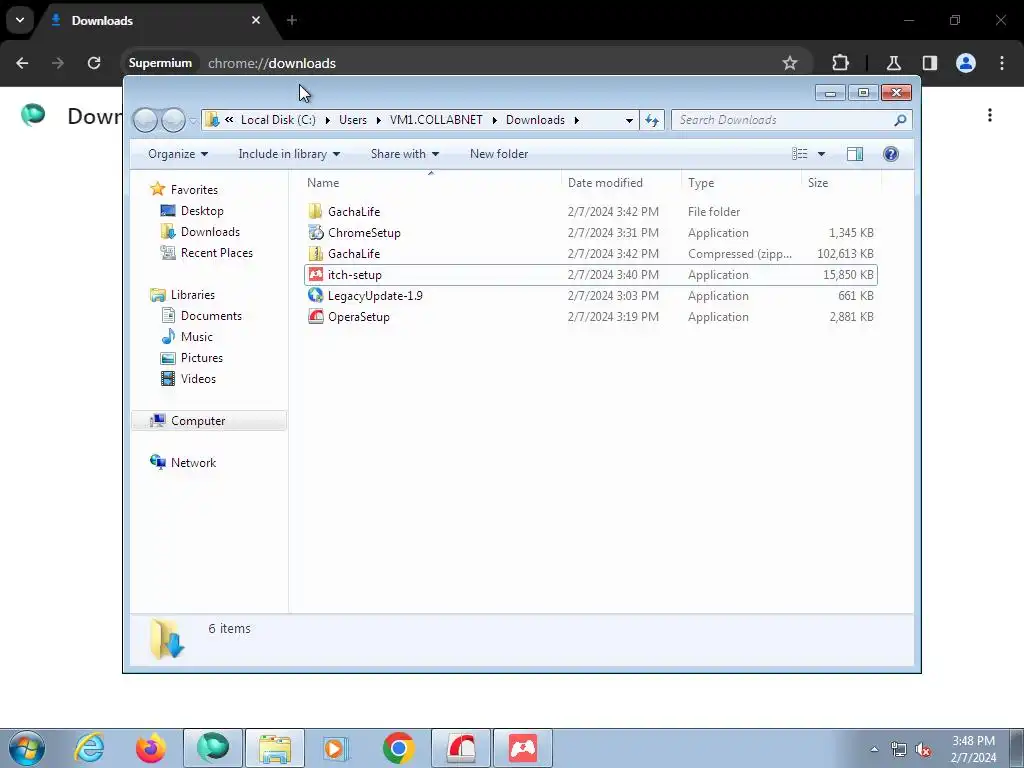This screenshot has height=768, width=1024.
Task: Click Local Disk (C:) in the breadcrumb
Action: (x=278, y=120)
